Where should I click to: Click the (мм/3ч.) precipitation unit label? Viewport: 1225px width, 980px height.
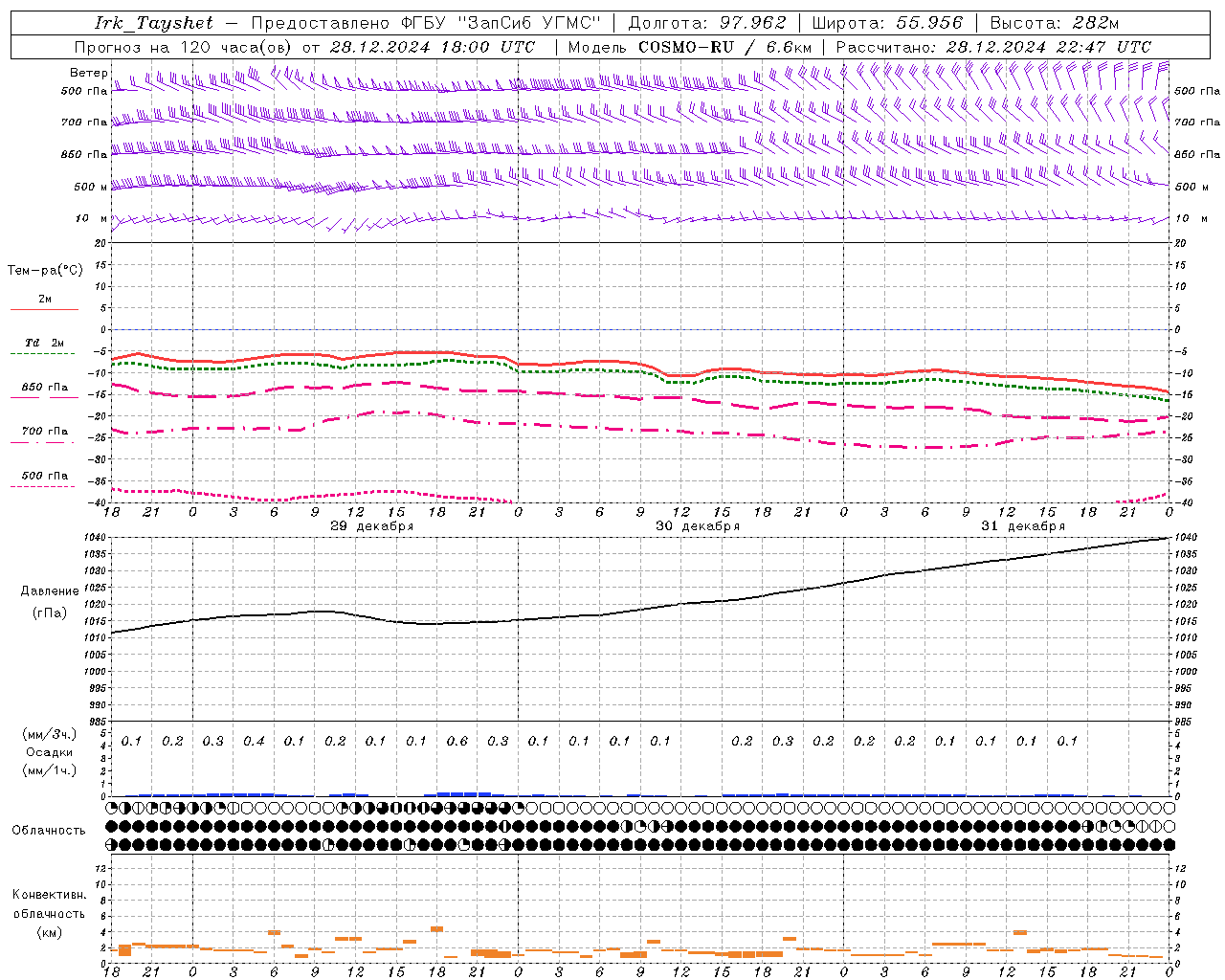(50, 734)
